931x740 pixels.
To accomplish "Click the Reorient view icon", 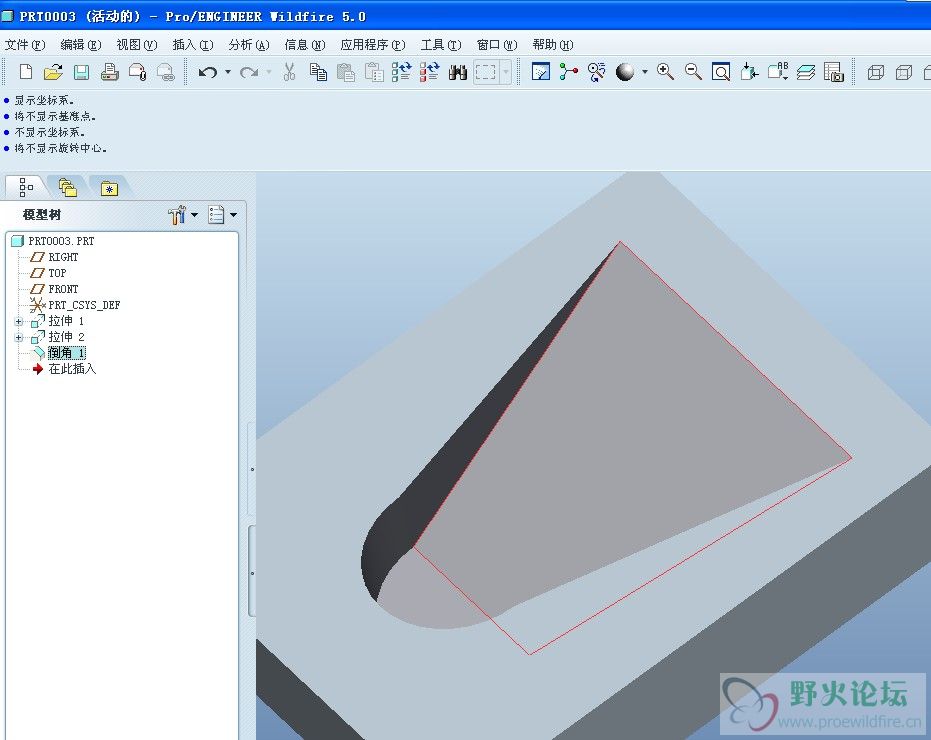I will point(749,72).
